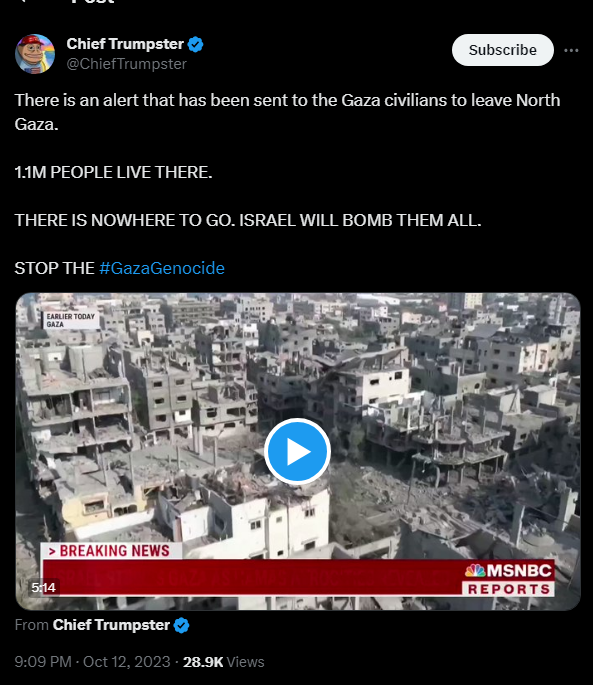Click the 'Earlier Today Gaza' video caption
The width and height of the screenshot is (593, 685).
click(70, 320)
